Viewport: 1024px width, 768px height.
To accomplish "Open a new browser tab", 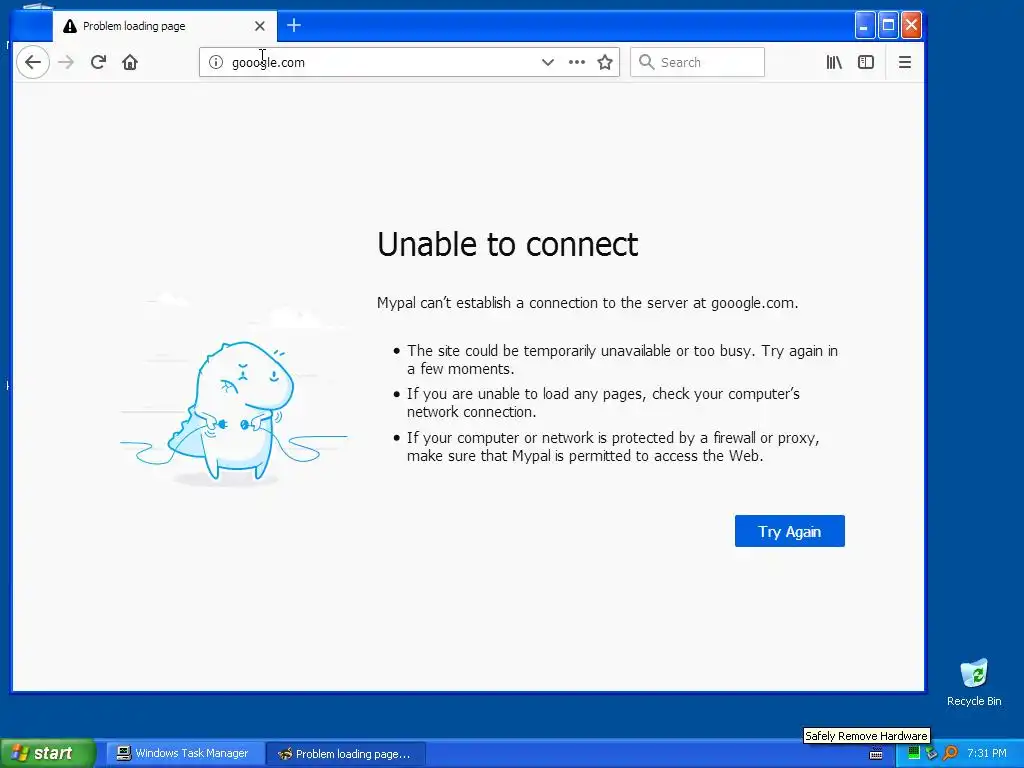I will (294, 25).
